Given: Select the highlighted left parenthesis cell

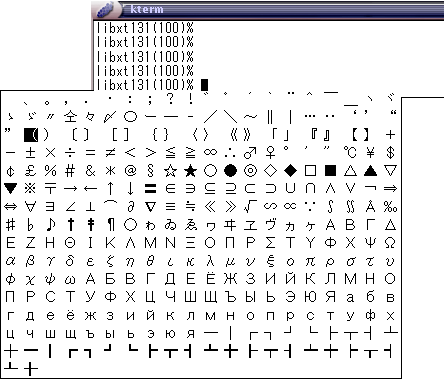Looking at the screenshot, I should tap(31, 135).
